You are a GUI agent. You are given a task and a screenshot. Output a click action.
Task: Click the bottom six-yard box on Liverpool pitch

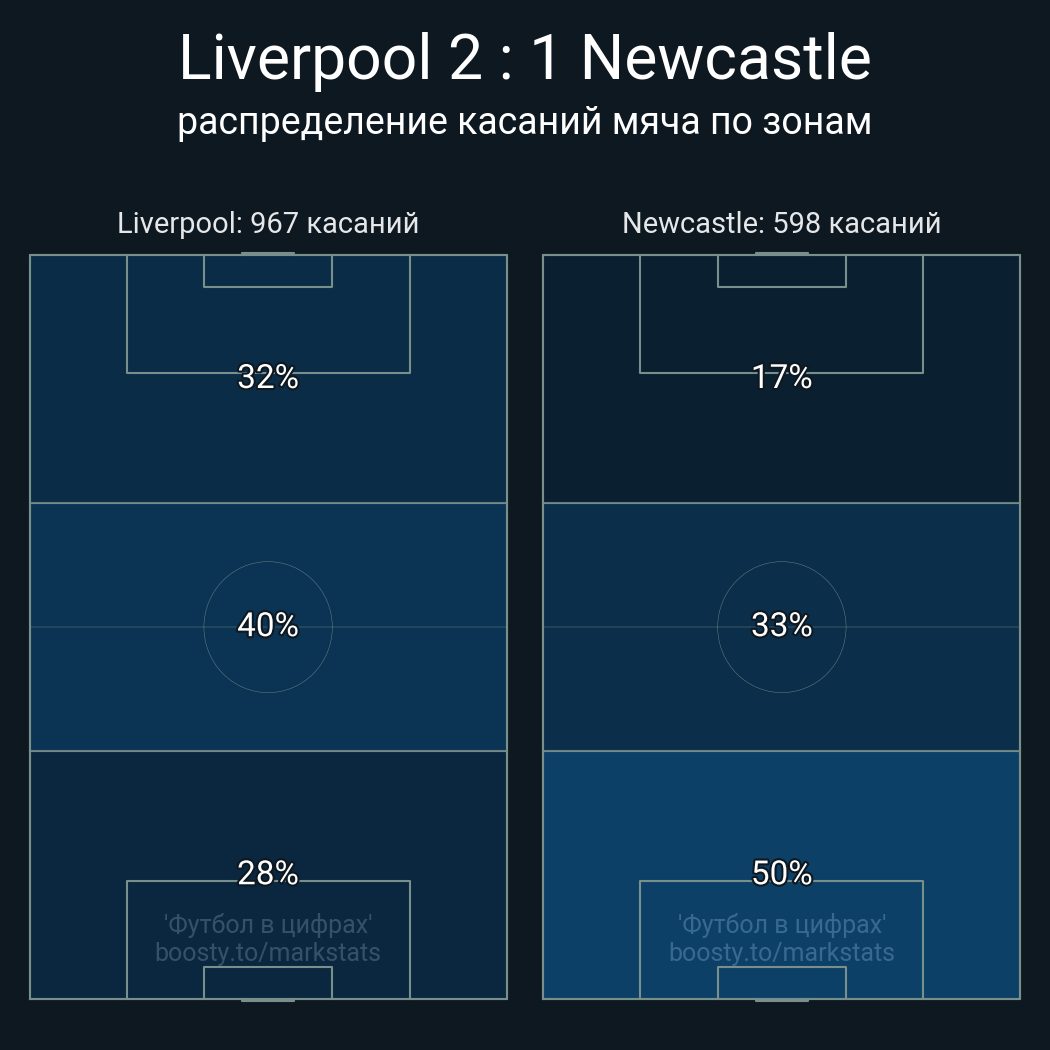point(268,982)
